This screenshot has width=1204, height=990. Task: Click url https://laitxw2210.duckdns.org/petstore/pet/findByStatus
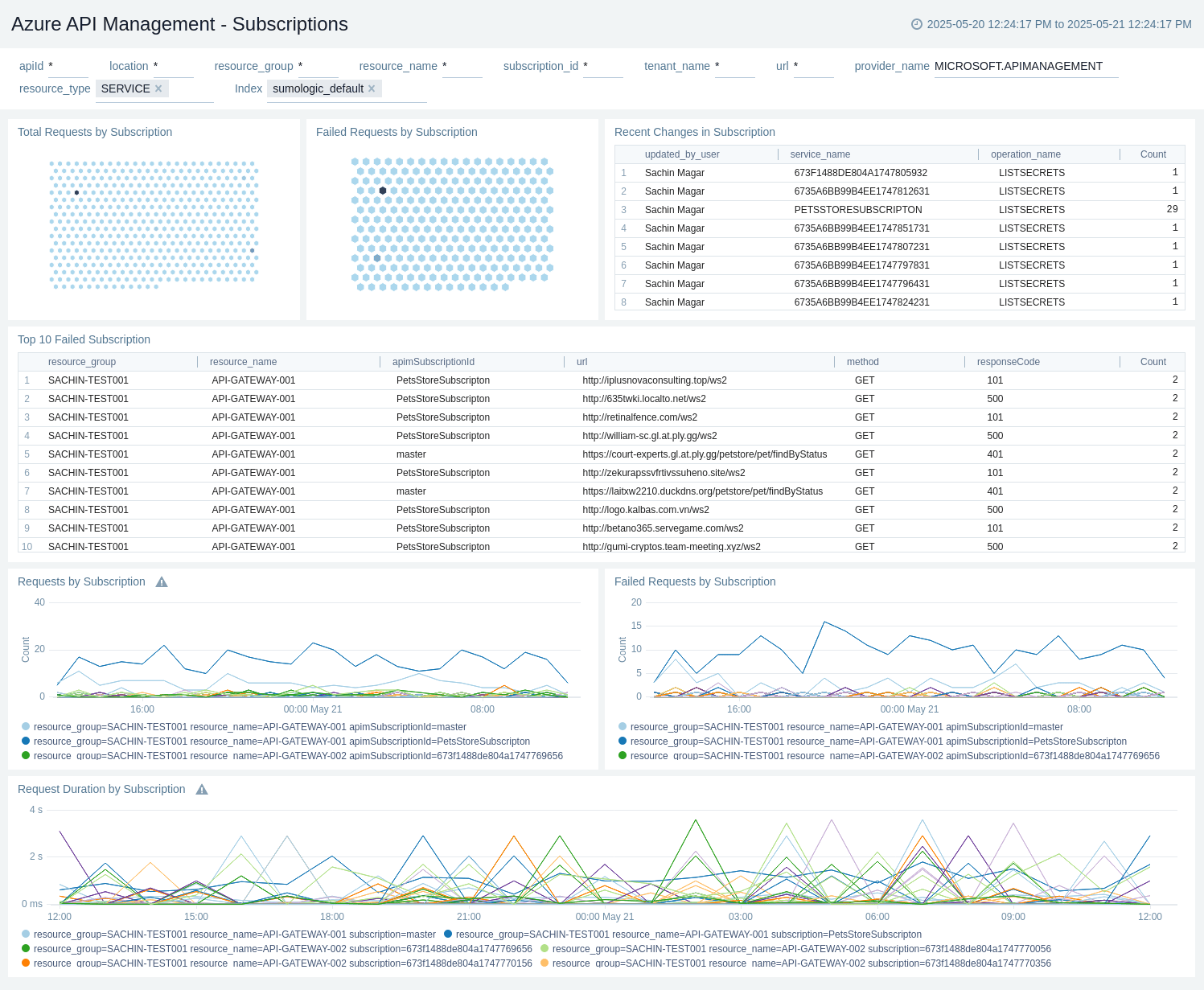[703, 491]
